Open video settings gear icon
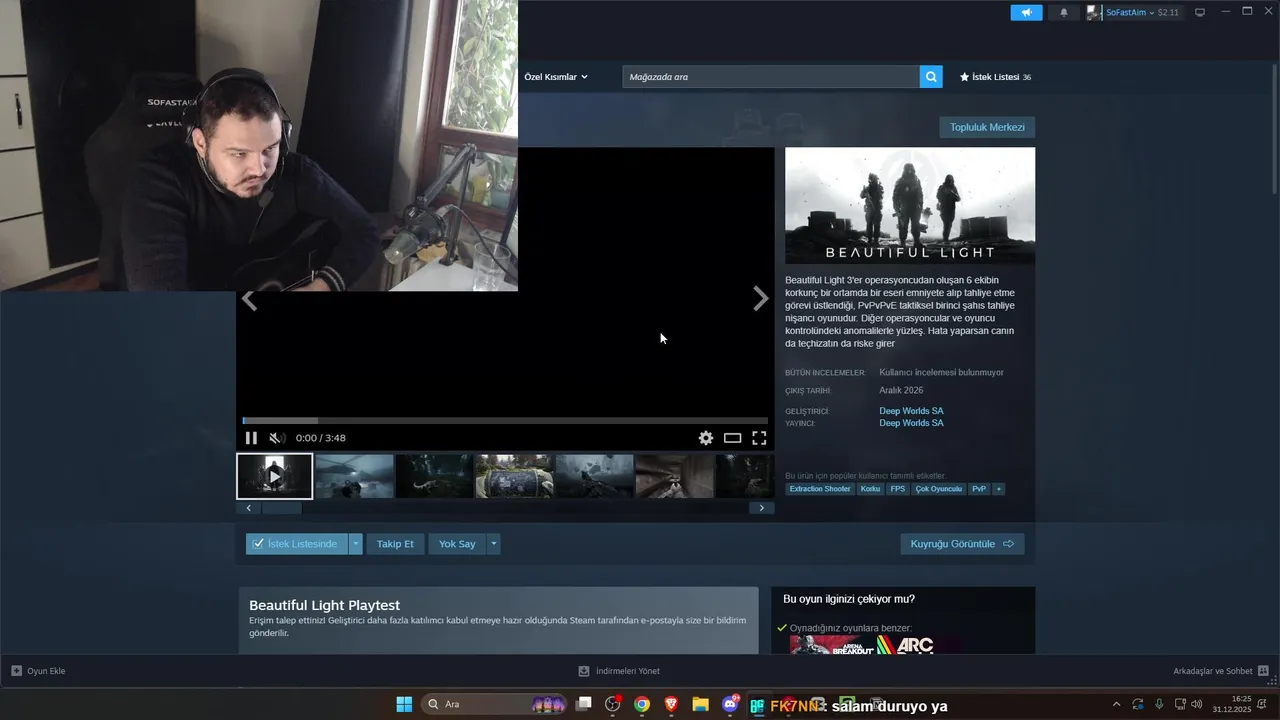 (706, 438)
